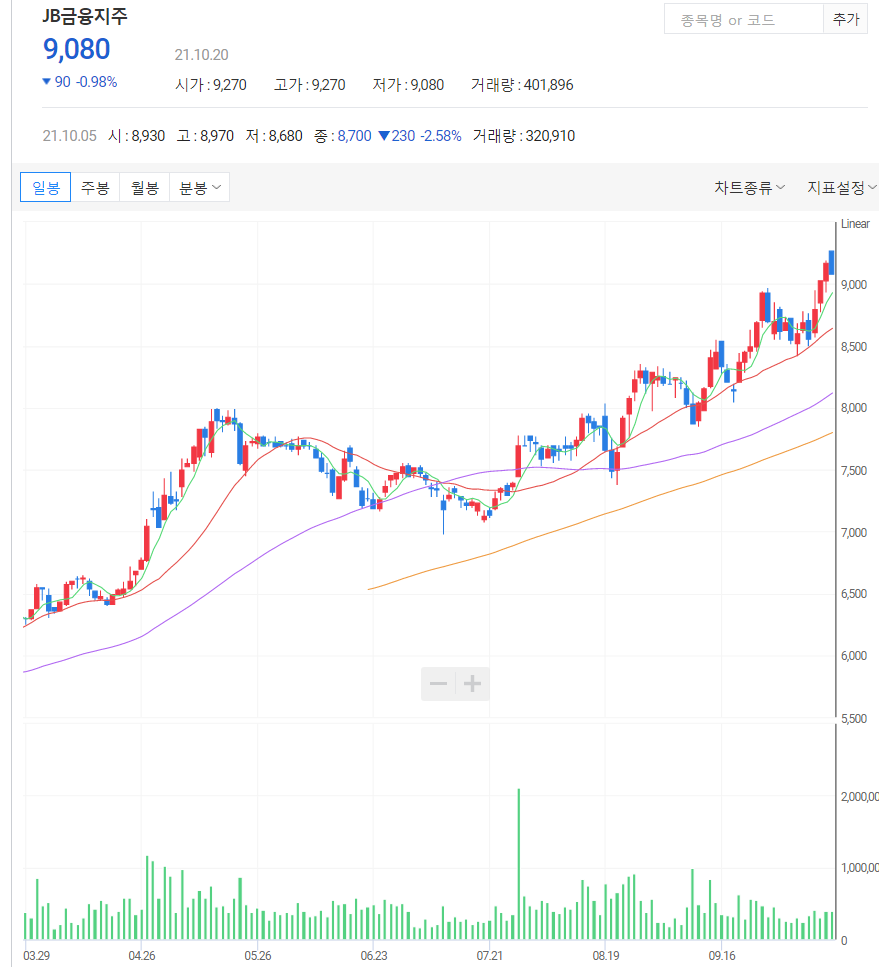Click the 종목명 or 코드 search field
Viewport: 879px width, 967px height.
(744, 20)
